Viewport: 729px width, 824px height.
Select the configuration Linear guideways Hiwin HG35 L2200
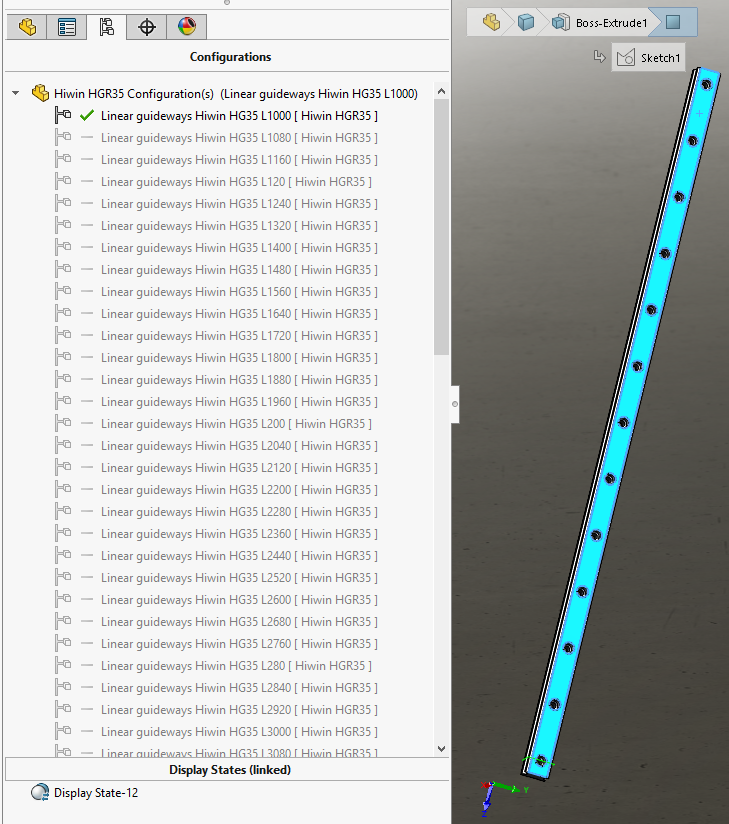(239, 490)
